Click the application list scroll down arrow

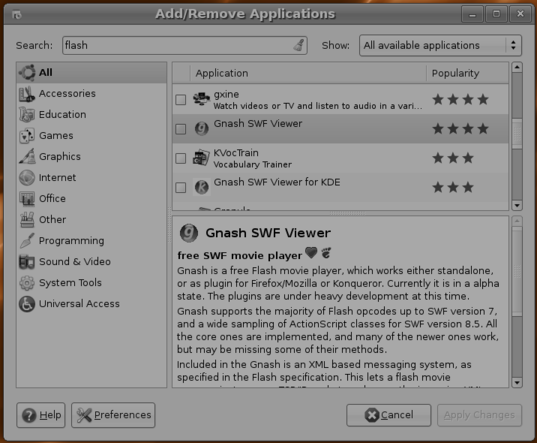pyautogui.click(x=517, y=205)
